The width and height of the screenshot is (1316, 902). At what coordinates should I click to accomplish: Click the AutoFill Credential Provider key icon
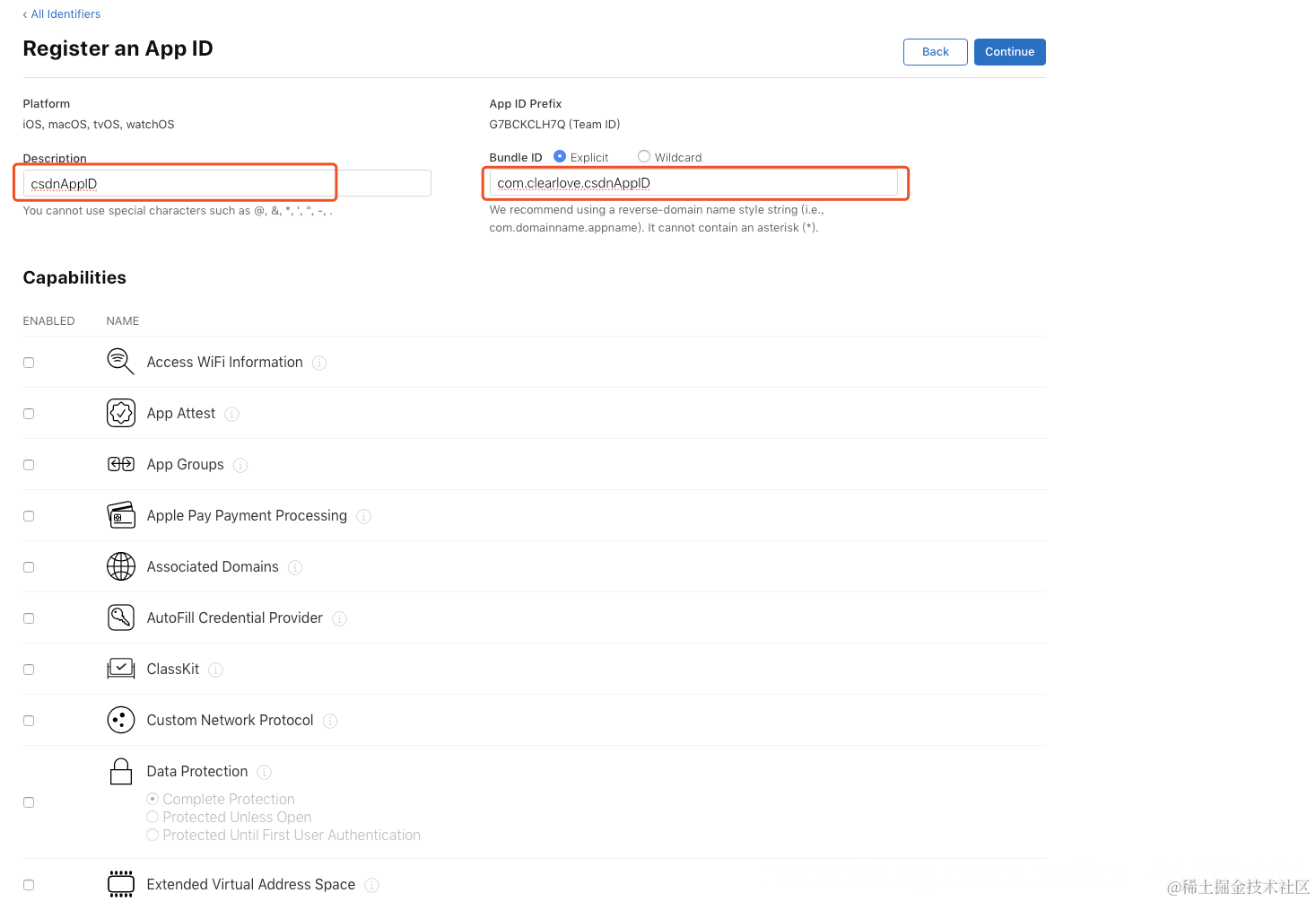(120, 617)
